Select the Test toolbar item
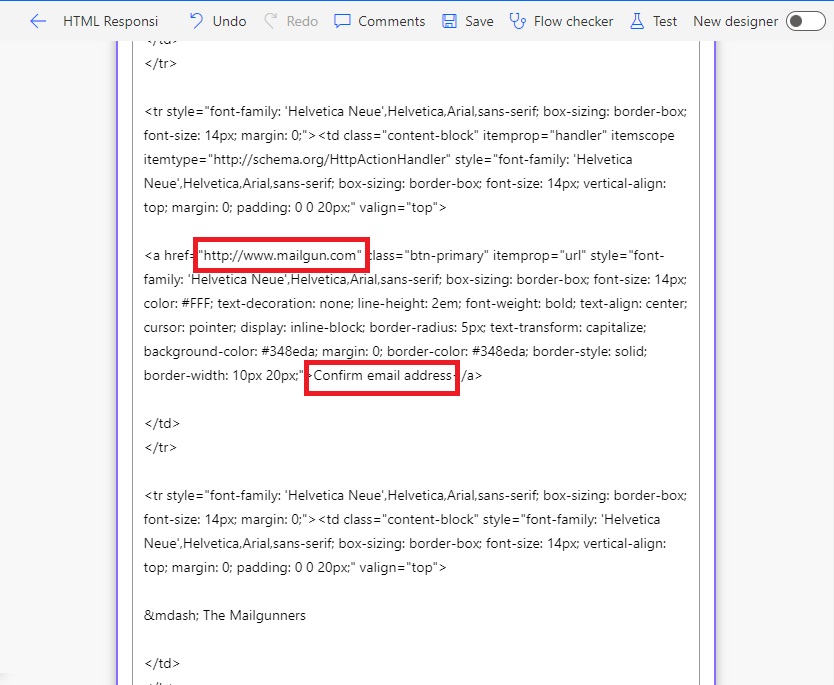The height and width of the screenshot is (685, 834). pyautogui.click(x=653, y=20)
